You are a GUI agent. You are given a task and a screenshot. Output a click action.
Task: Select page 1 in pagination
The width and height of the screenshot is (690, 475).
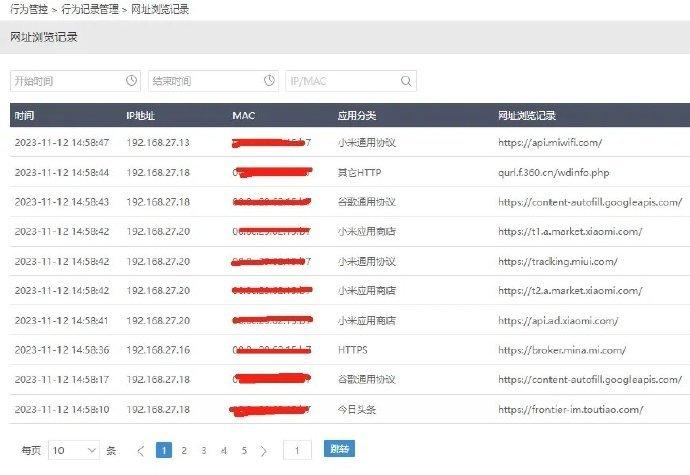point(164,450)
